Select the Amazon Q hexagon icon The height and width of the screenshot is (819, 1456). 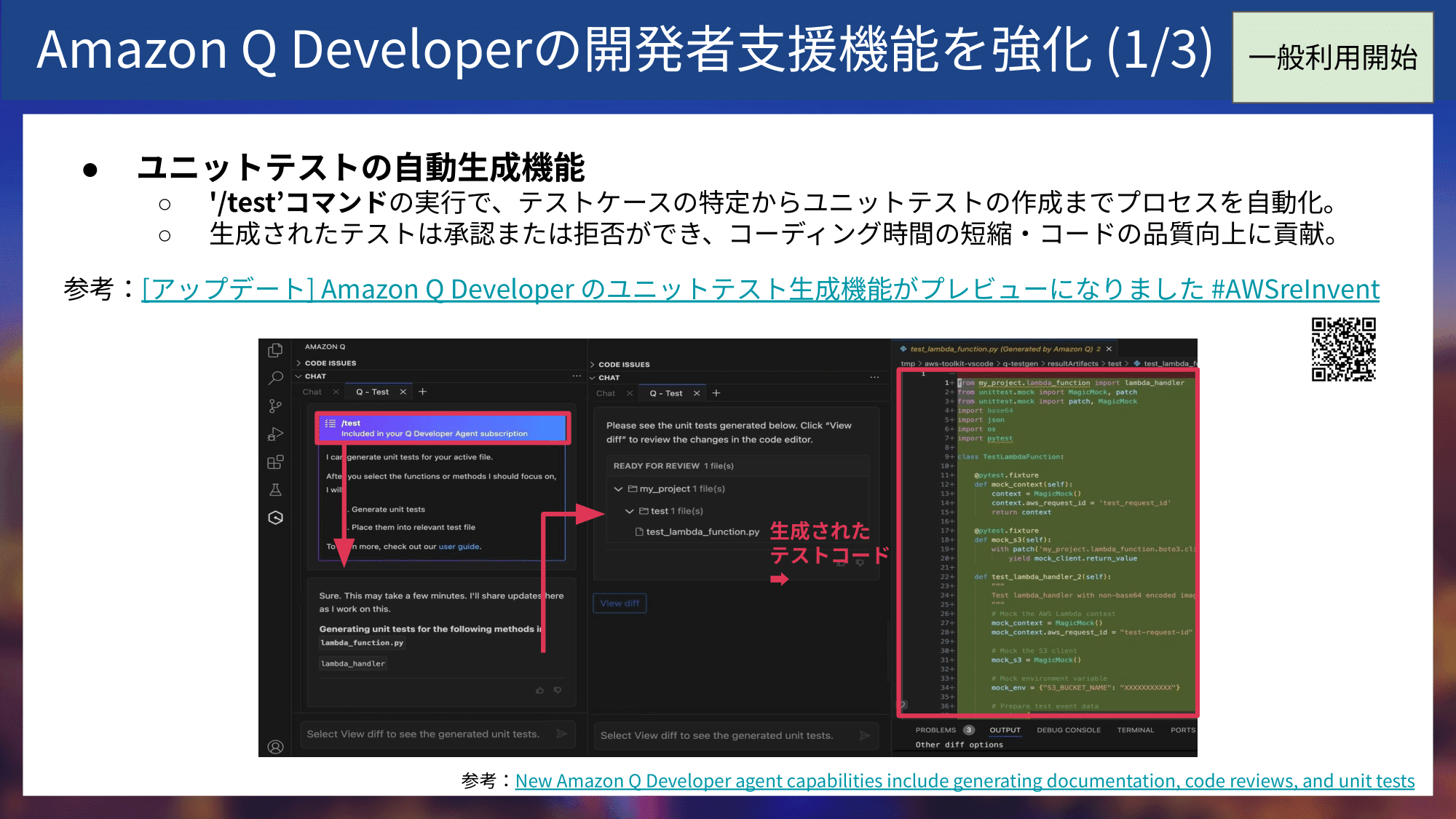(x=275, y=518)
